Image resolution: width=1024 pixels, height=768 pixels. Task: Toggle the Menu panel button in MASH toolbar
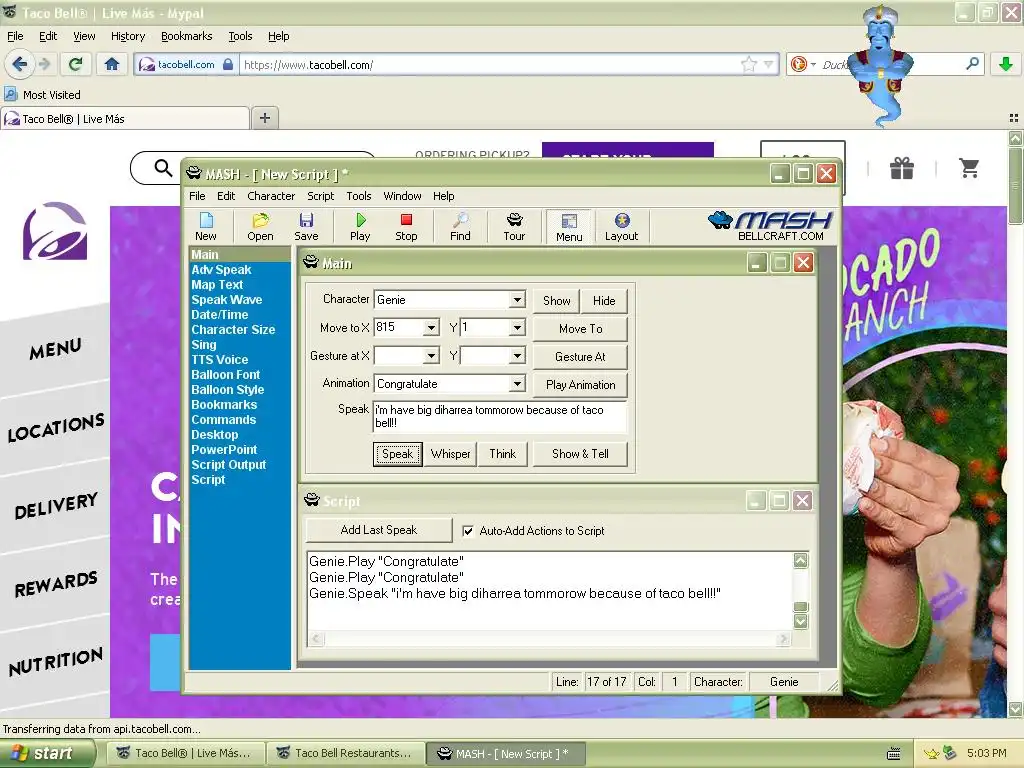point(569,227)
